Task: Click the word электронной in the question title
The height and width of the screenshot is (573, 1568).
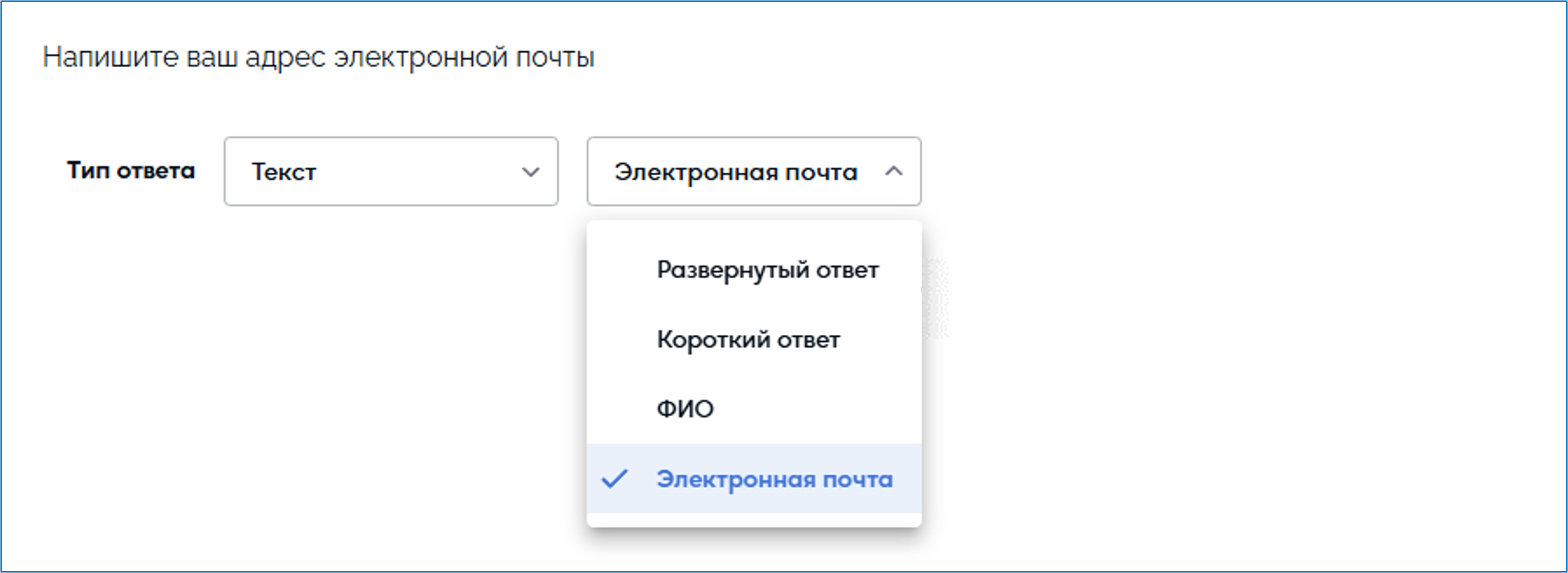Action: (x=420, y=57)
